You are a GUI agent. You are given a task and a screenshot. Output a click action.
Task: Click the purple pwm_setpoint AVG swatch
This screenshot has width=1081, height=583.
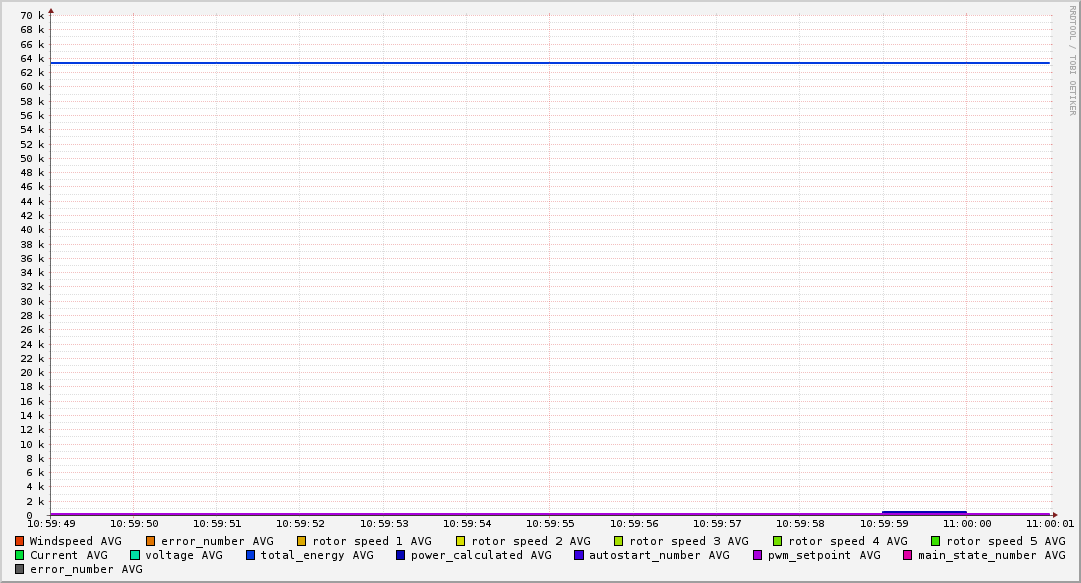[758, 555]
